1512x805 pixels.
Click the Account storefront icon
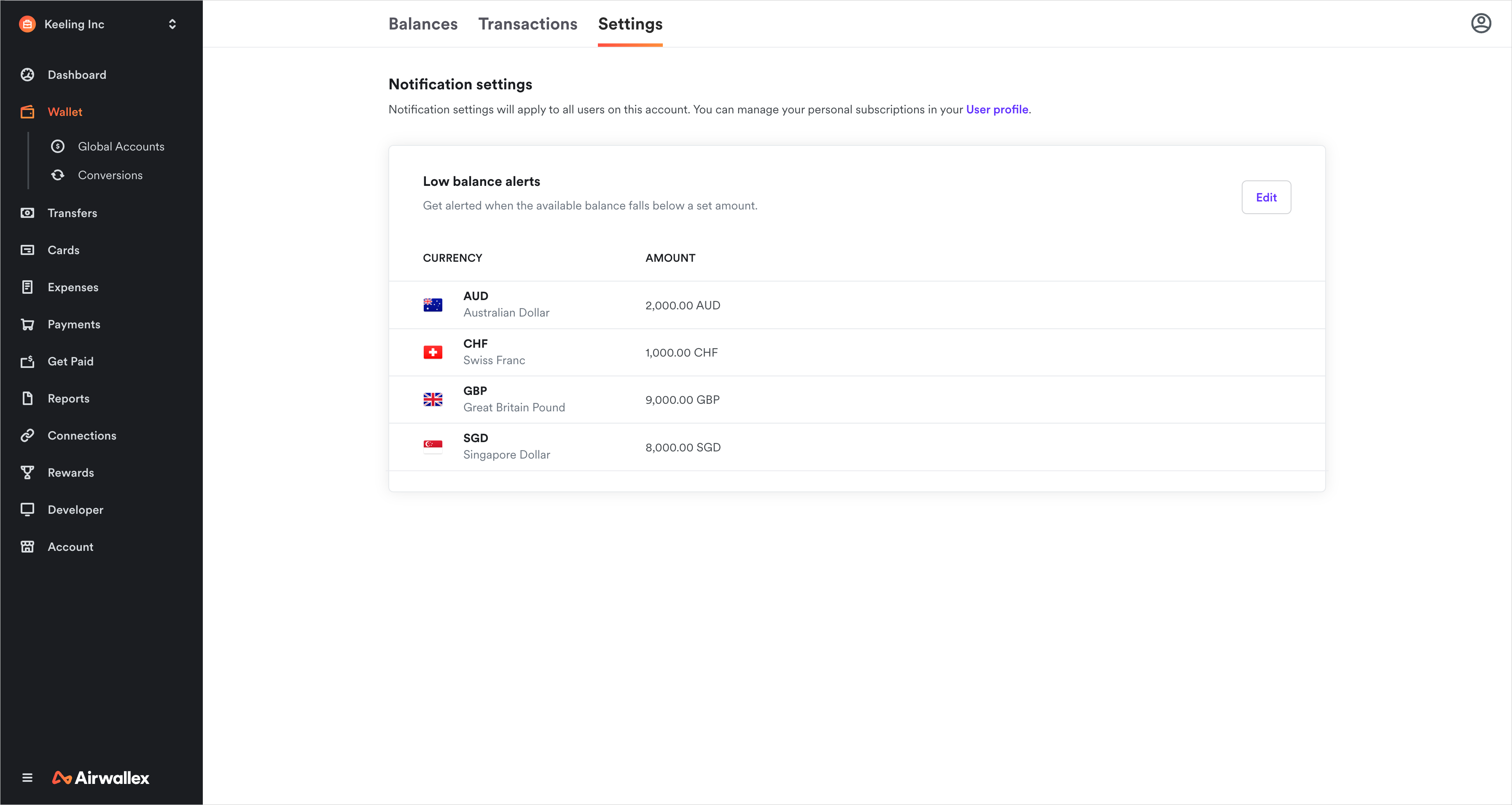click(27, 547)
